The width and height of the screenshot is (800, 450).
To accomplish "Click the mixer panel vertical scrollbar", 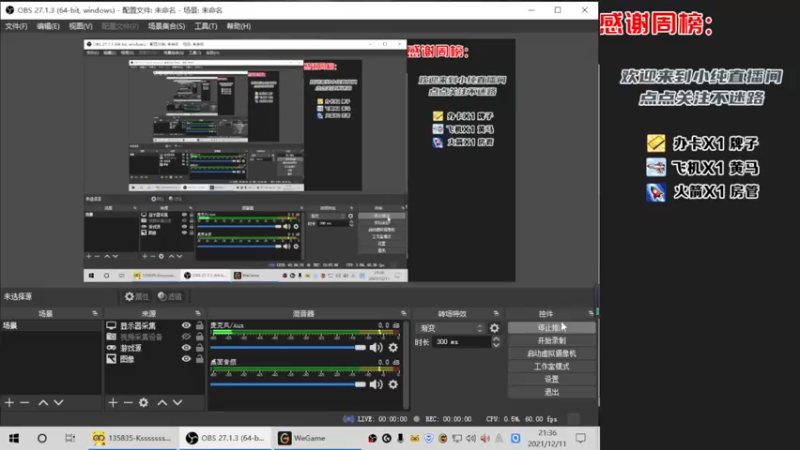I will click(x=407, y=365).
